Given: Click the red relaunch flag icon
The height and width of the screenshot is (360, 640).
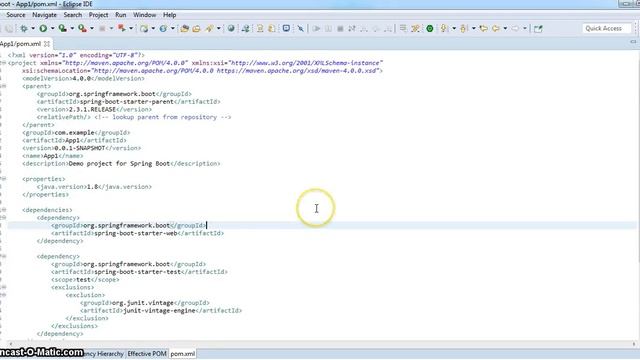Looking at the screenshot, I should (122, 29).
